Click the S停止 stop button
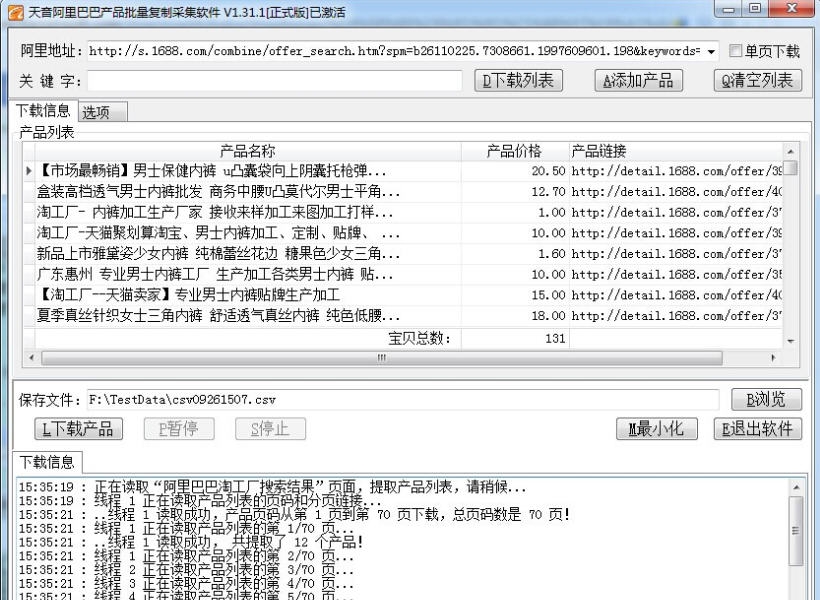Viewport: 820px width, 600px height. [x=270, y=429]
